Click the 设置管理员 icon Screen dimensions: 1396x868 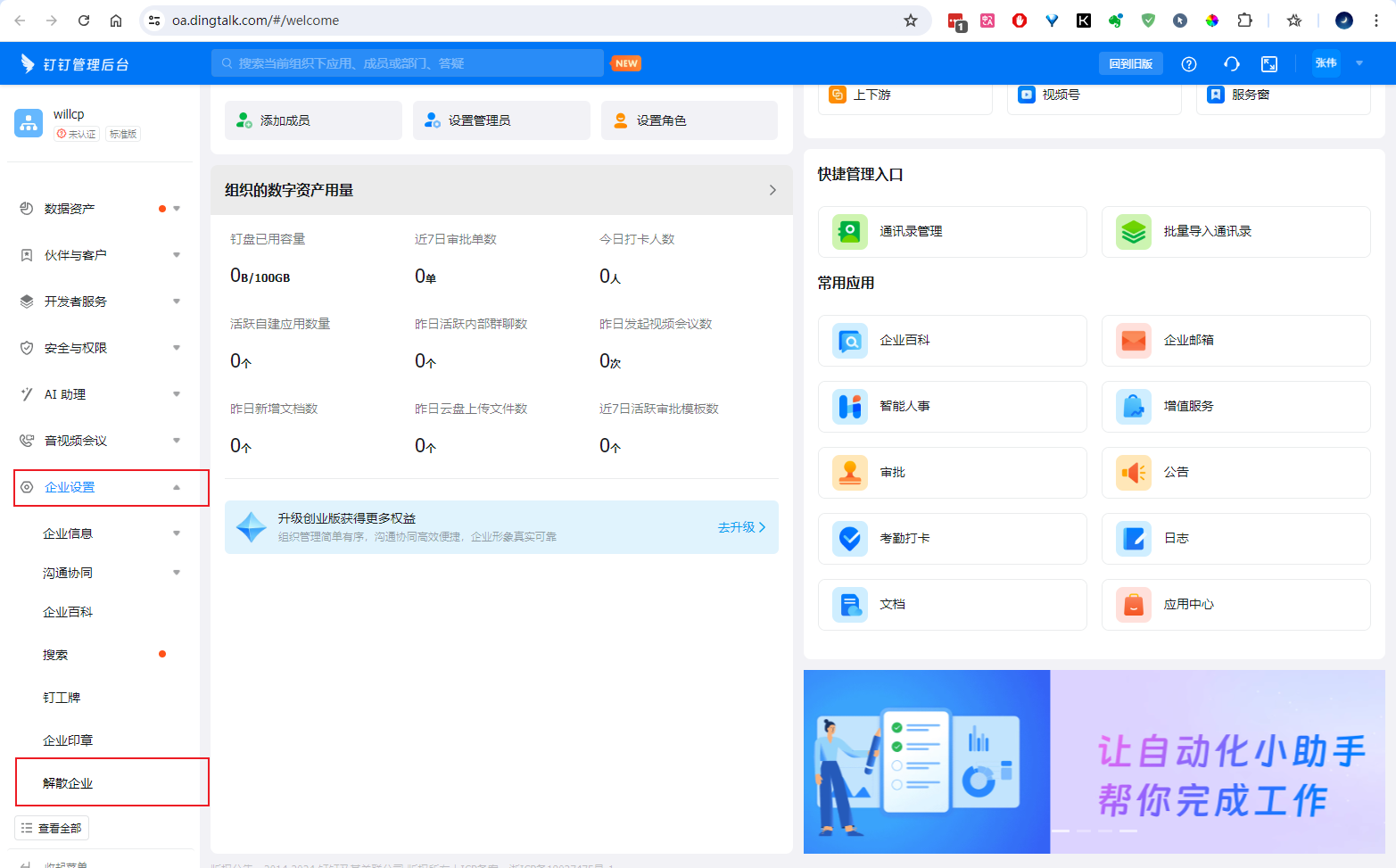432,120
